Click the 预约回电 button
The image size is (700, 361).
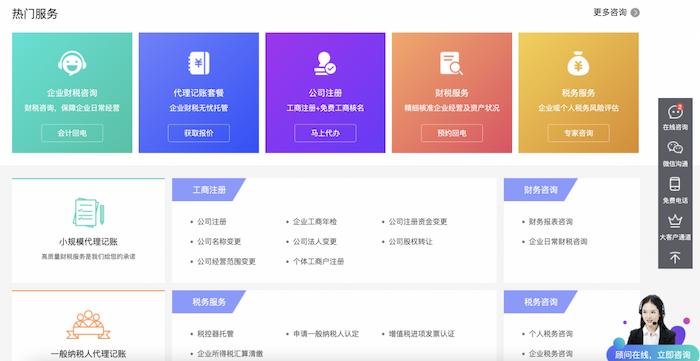pos(452,133)
